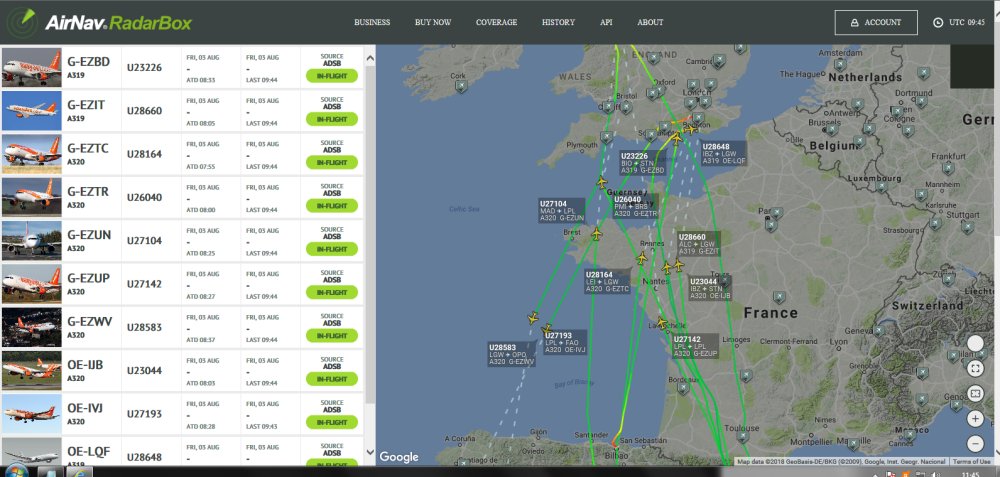1000x477 pixels.
Task: Click the UTC 09:45 clock
Action: (959, 22)
